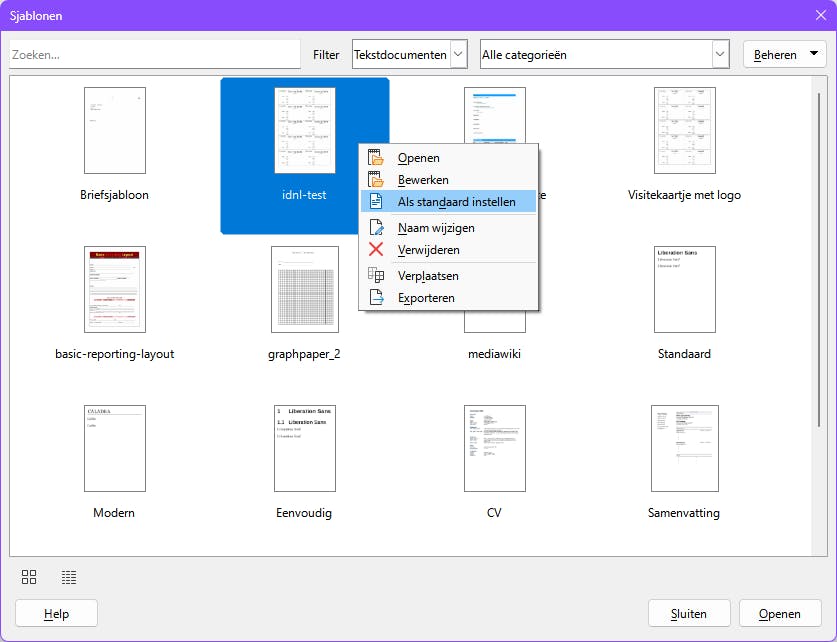Select Als standaard instellen menu entry

point(456,202)
